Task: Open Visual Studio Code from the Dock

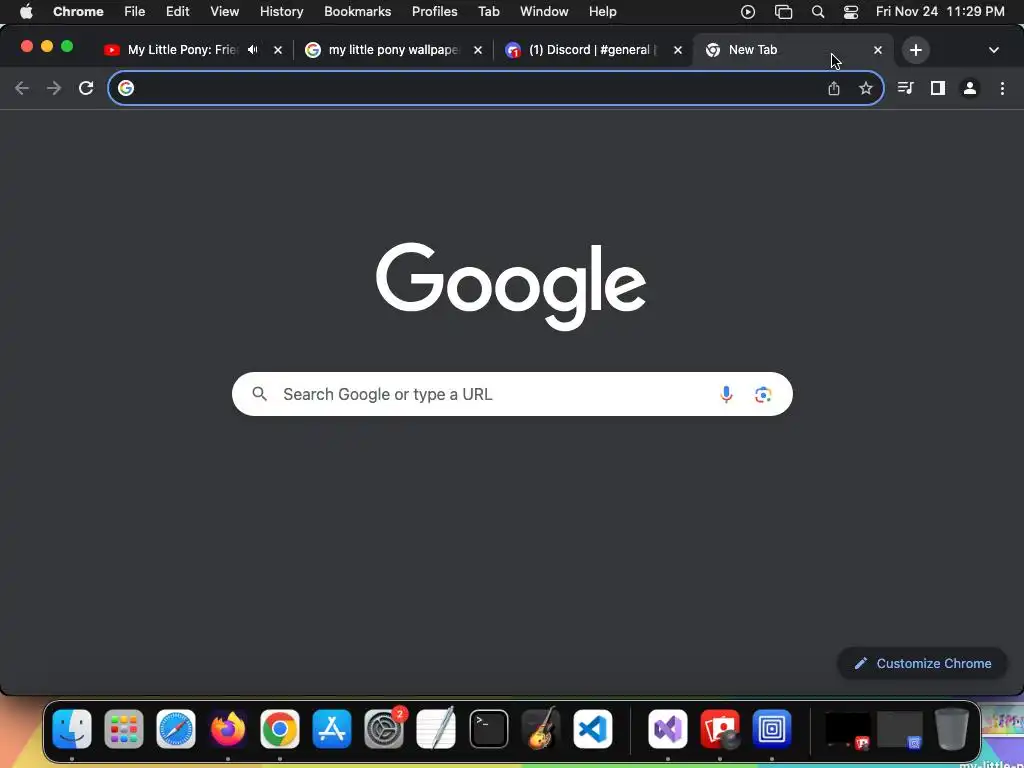Action: point(593,729)
